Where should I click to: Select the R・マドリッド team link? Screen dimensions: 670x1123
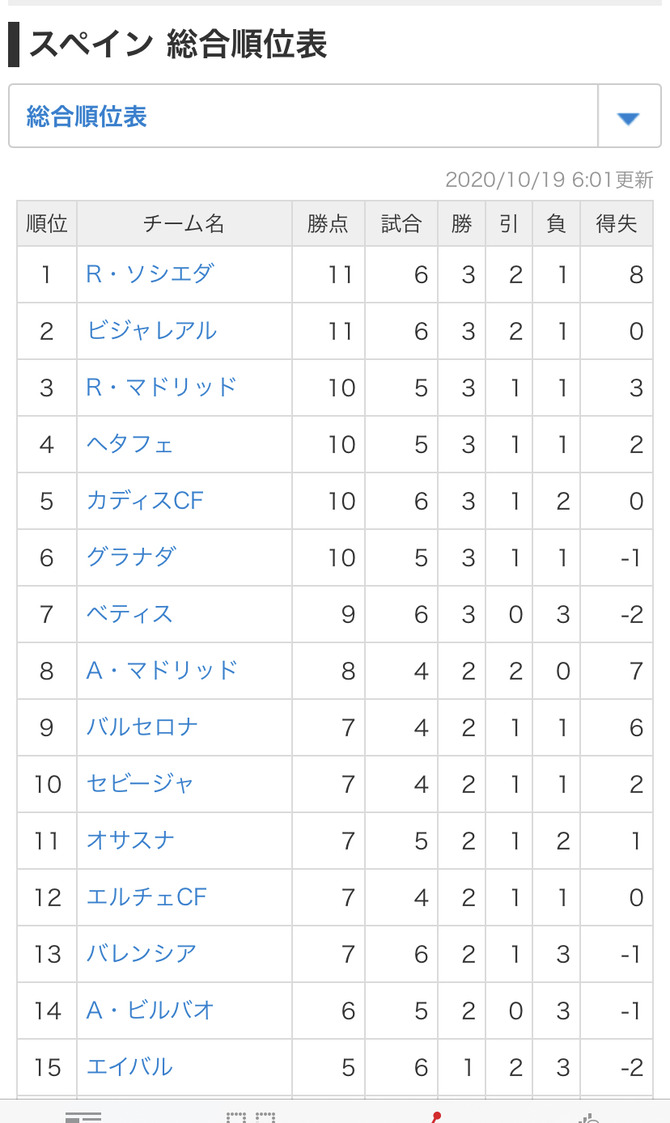[161, 387]
